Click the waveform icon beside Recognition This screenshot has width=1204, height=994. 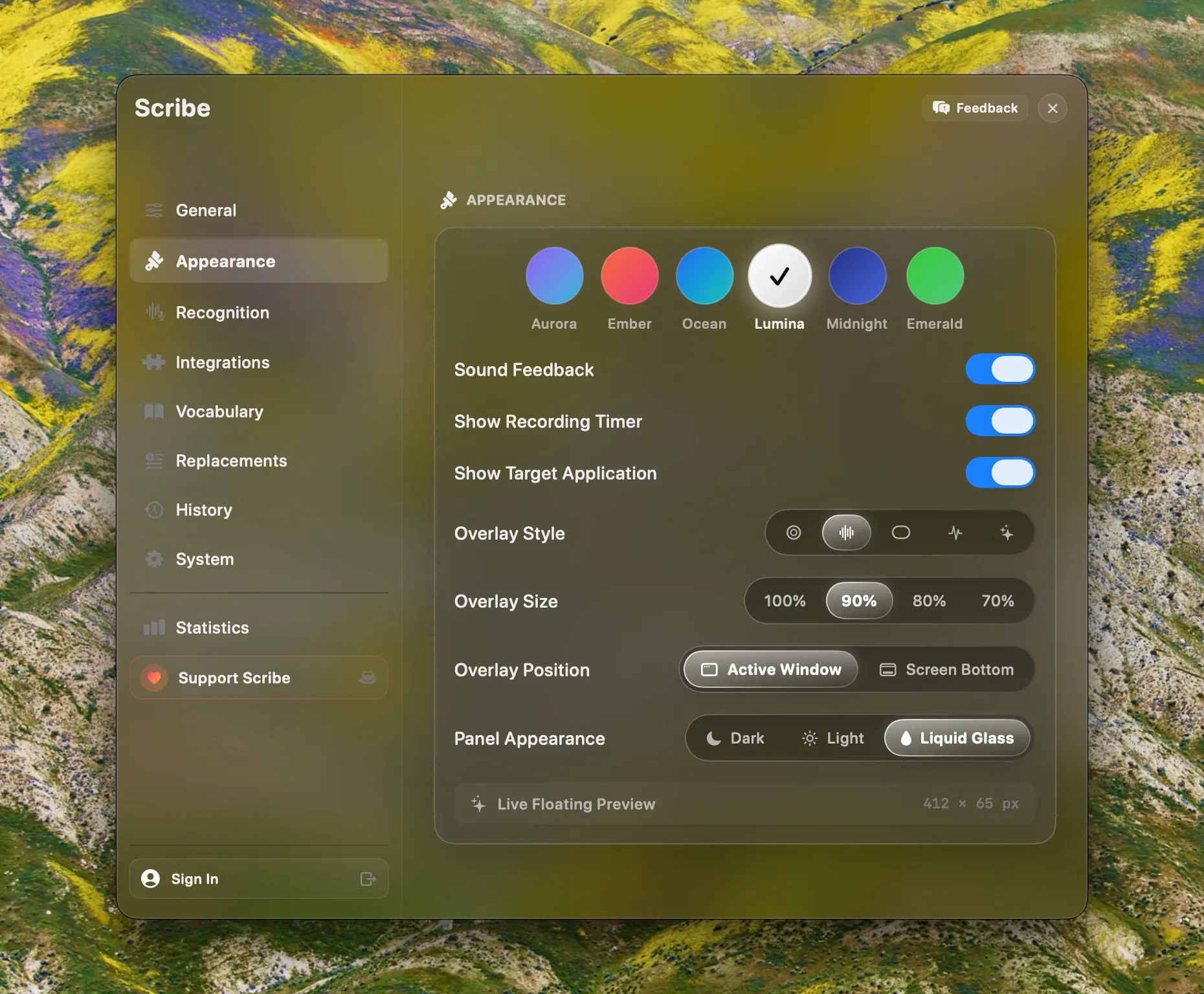pyautogui.click(x=155, y=312)
